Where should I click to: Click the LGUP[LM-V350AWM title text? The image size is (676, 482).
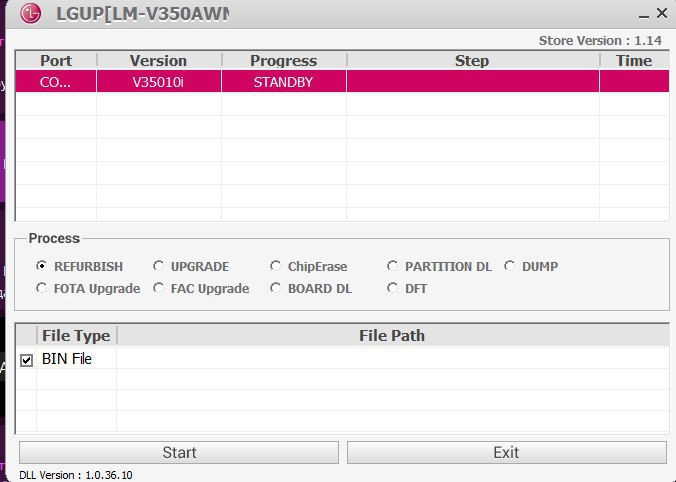click(x=143, y=14)
